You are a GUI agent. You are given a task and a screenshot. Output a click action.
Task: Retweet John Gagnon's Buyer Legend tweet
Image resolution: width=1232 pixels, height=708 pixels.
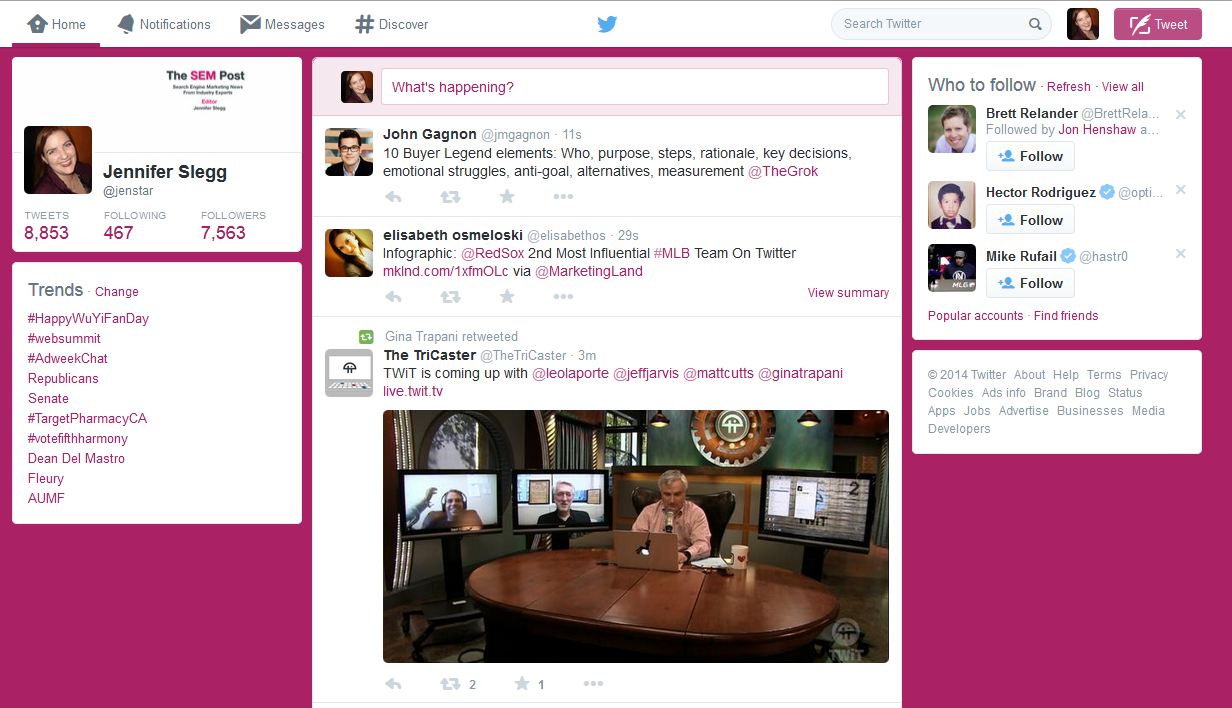[451, 197]
